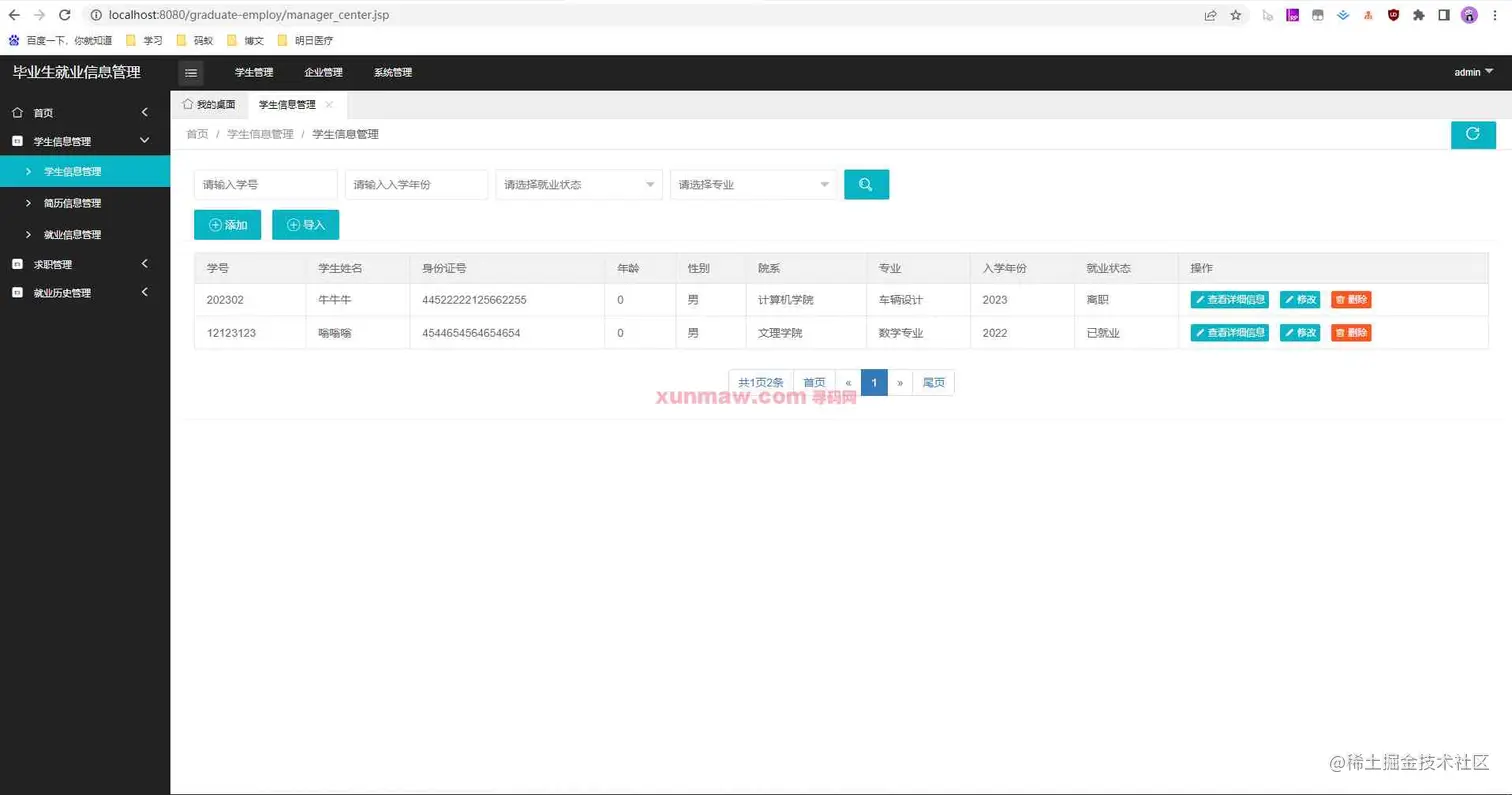Image resolution: width=1512 pixels, height=795 pixels.
Task: Close the 学生信息管理 tab
Action: [327, 104]
